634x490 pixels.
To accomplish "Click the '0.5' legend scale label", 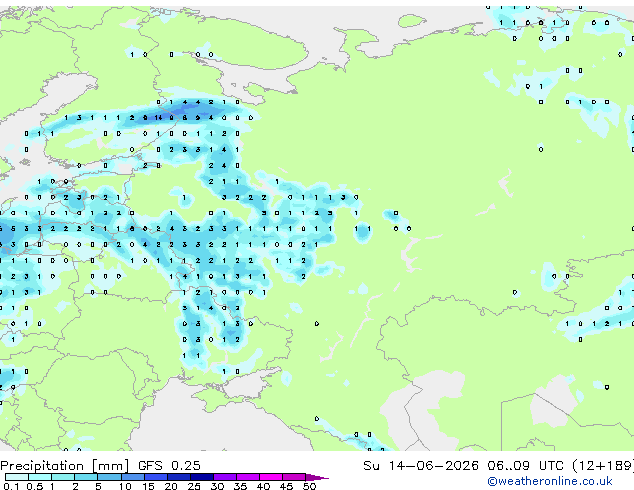I will [x=35, y=486].
